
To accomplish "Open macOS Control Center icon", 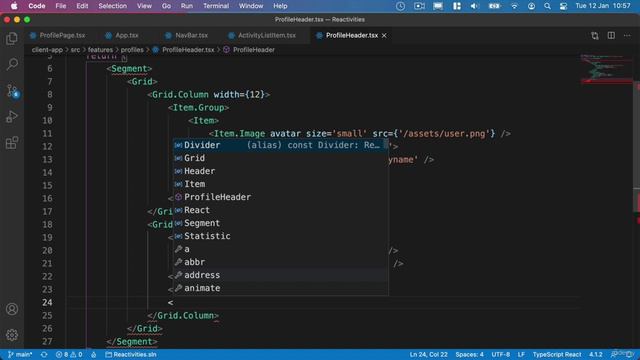I will pyautogui.click(x=563, y=6).
